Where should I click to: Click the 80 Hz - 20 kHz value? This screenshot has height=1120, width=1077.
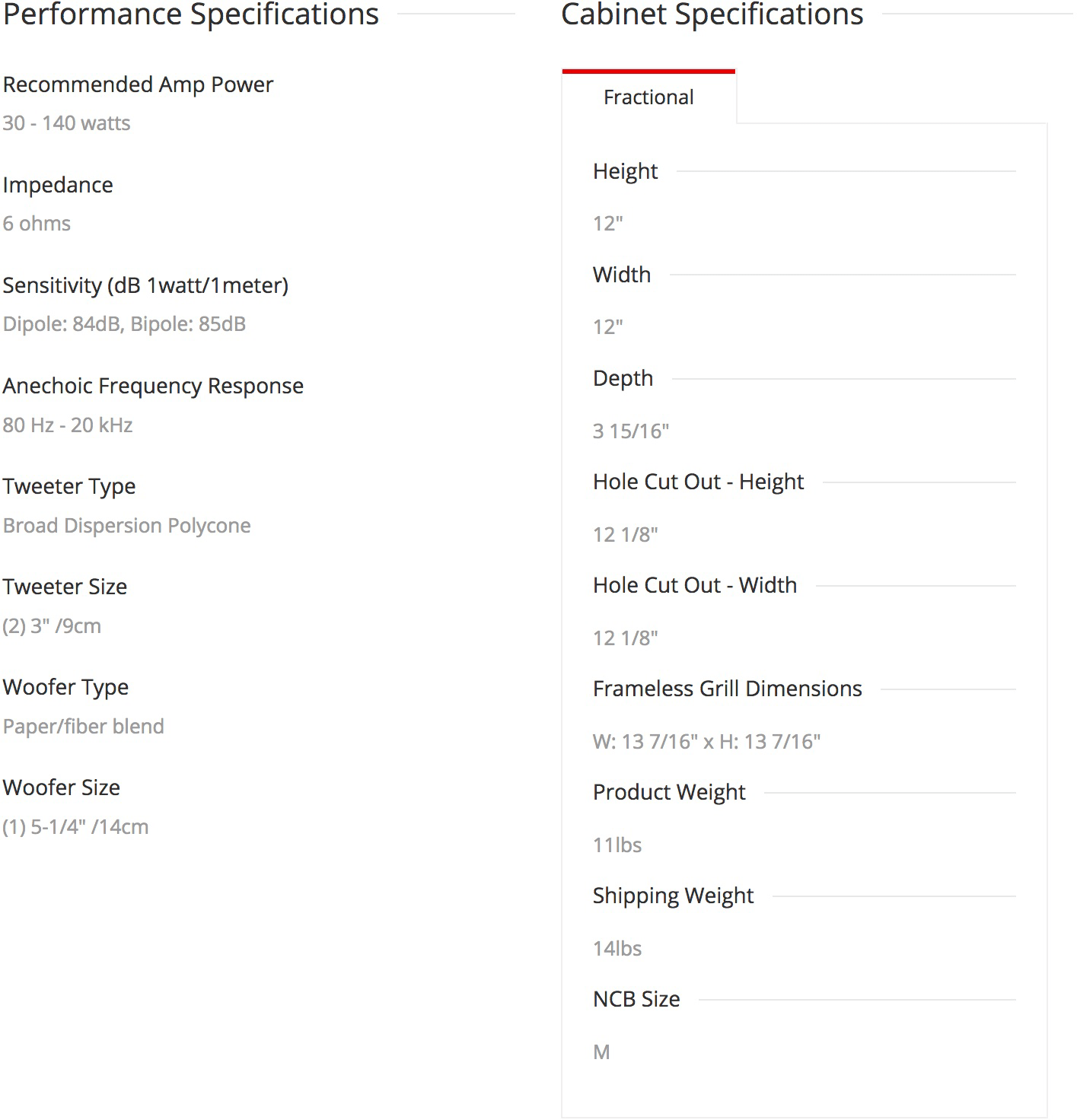tap(68, 425)
